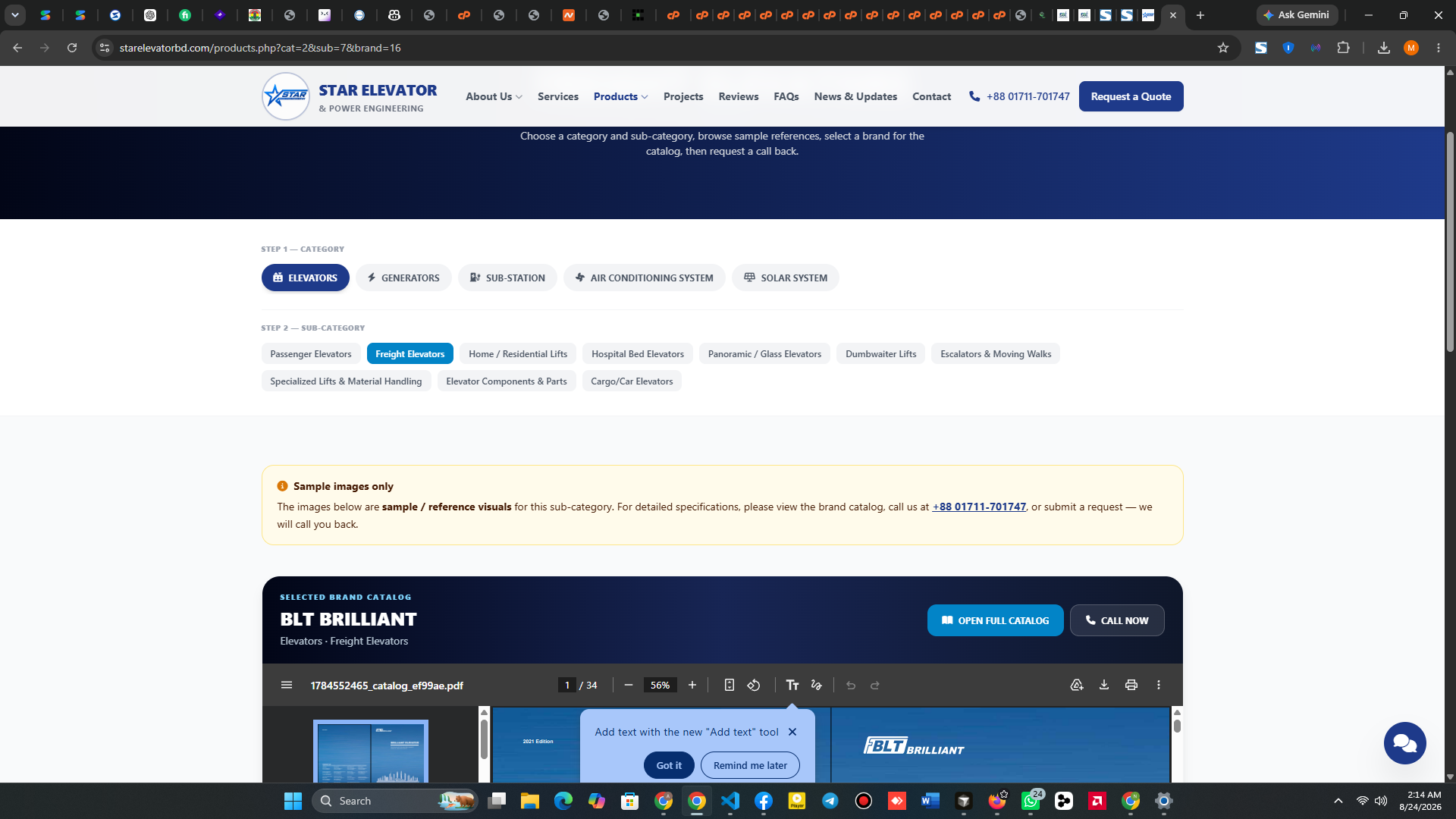1456x819 pixels.
Task: Open the PDF viewer more actions menu
Action: tap(1159, 685)
